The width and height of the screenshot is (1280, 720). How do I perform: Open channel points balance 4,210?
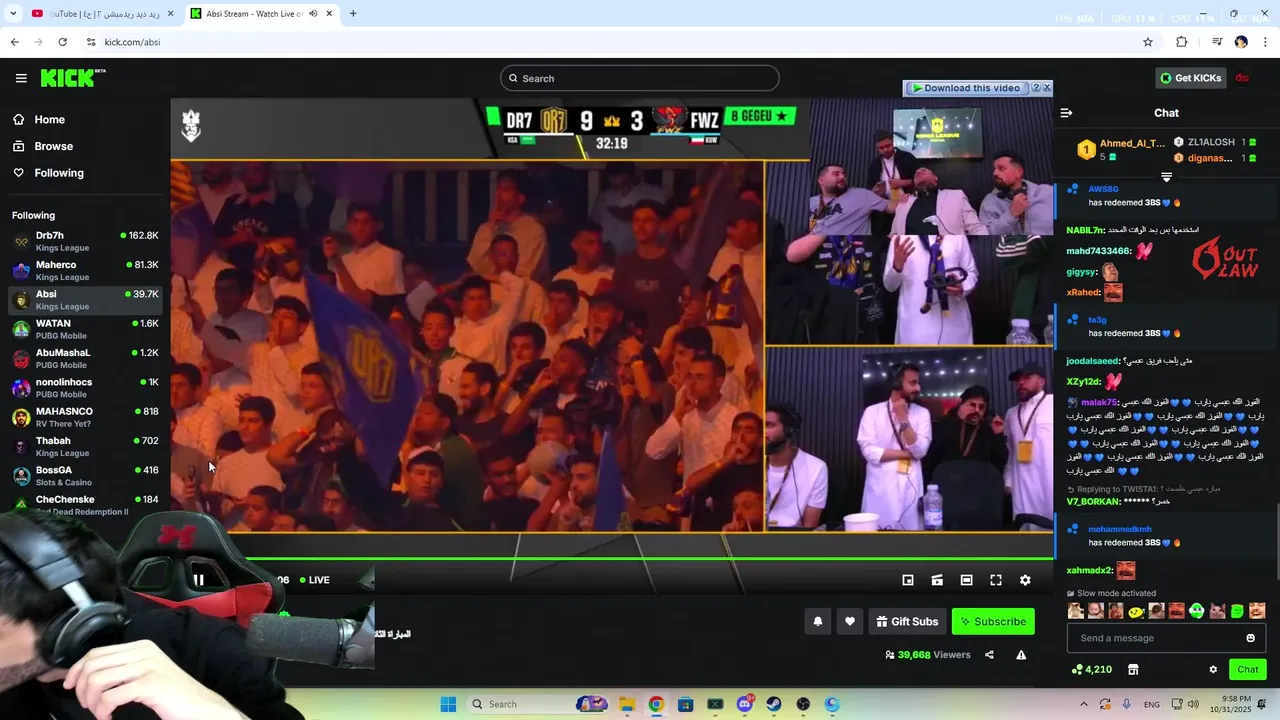[x=1091, y=669]
